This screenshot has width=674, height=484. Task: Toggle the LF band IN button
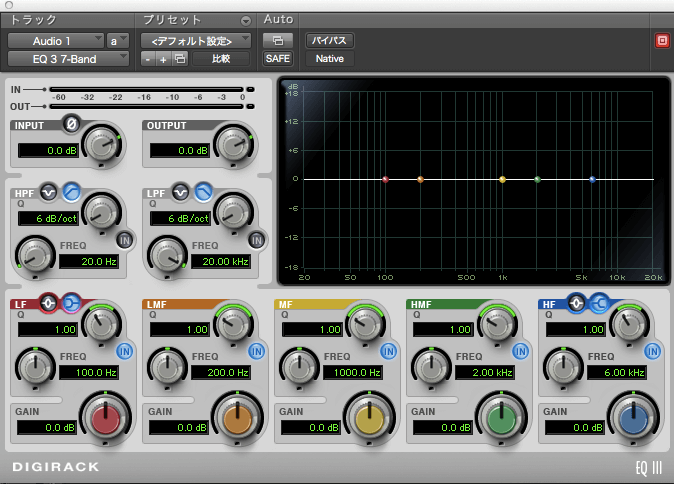coord(125,351)
